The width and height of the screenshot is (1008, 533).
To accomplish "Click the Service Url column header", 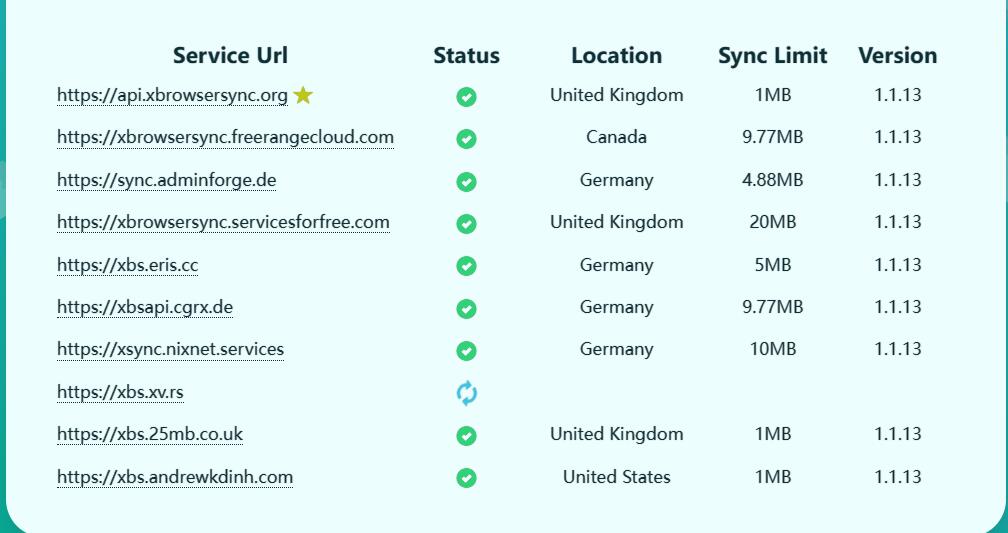I will pyautogui.click(x=230, y=56).
